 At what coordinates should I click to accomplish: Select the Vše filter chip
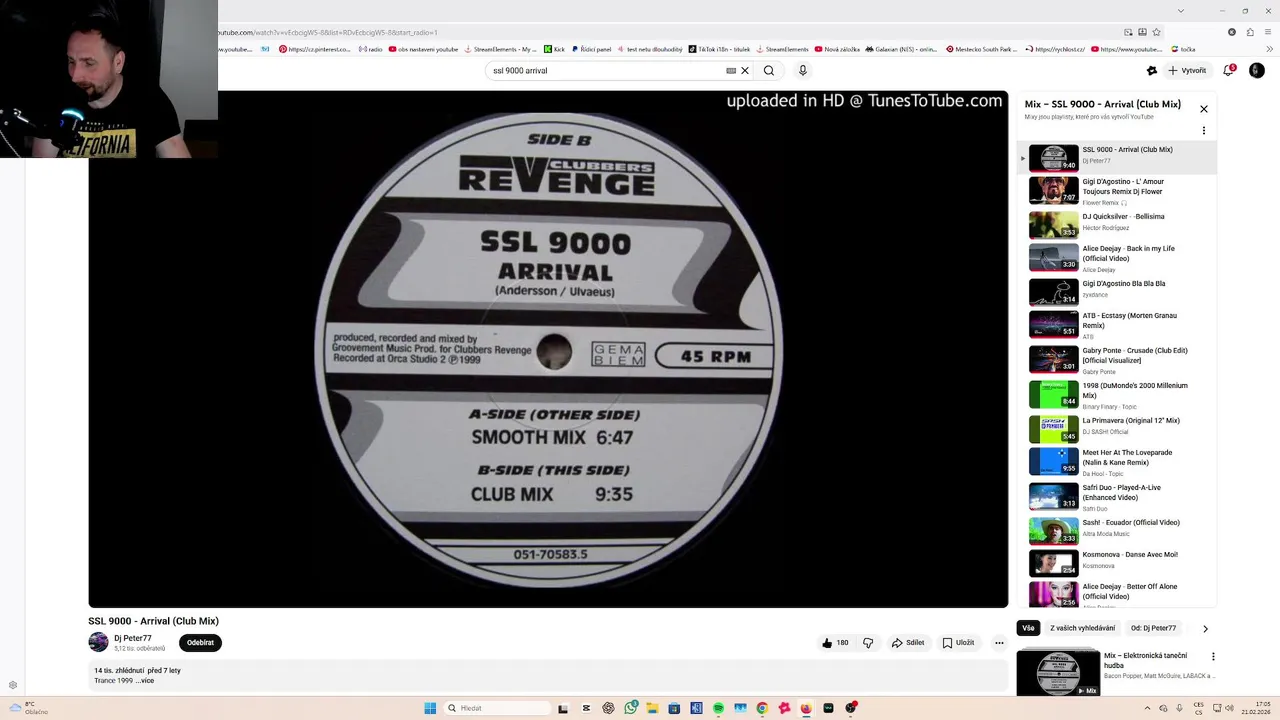[1028, 628]
